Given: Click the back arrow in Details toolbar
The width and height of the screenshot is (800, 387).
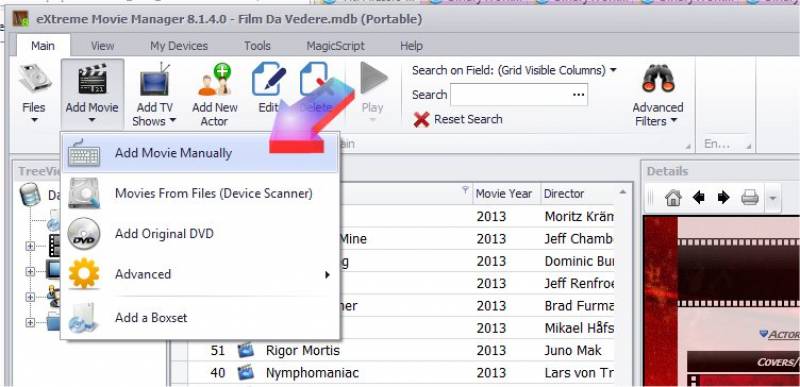Looking at the screenshot, I should coord(698,197).
